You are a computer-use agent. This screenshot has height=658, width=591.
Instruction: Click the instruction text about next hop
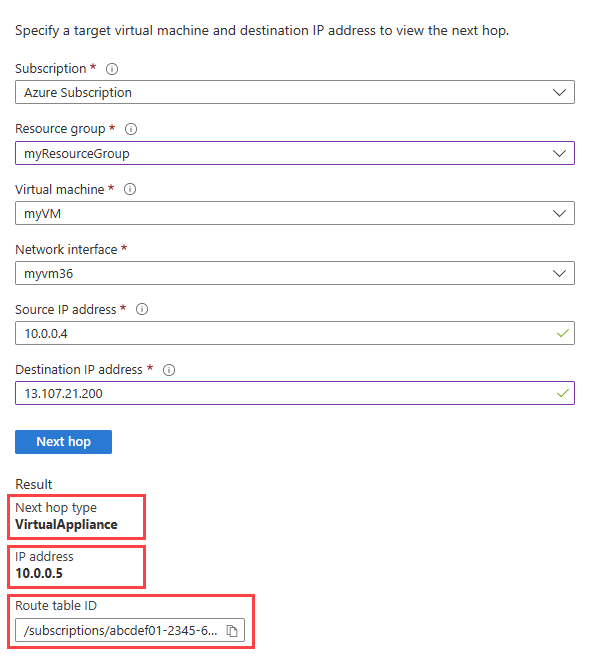coord(262,31)
